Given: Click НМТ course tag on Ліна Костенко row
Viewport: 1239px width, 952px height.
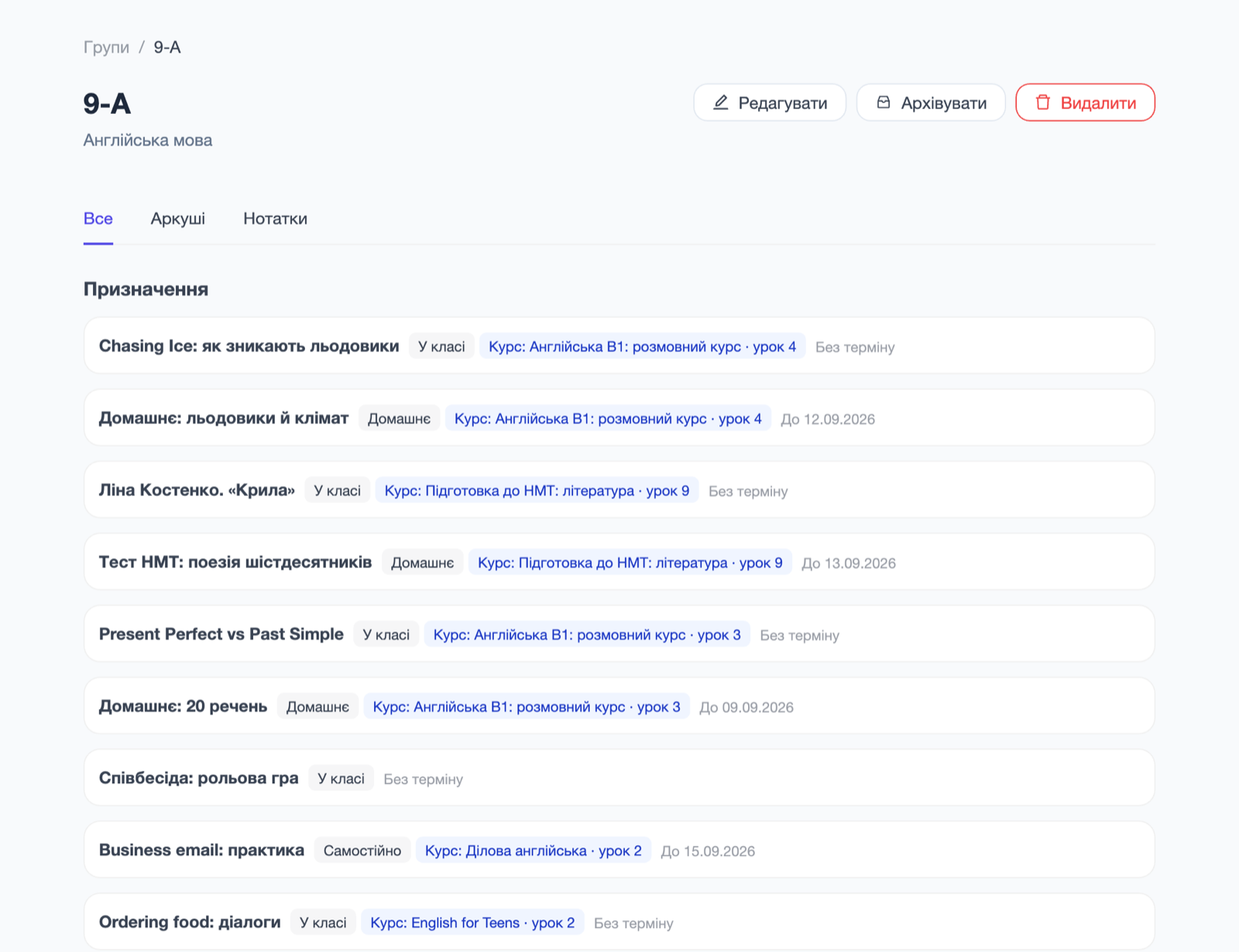Looking at the screenshot, I should [x=537, y=491].
